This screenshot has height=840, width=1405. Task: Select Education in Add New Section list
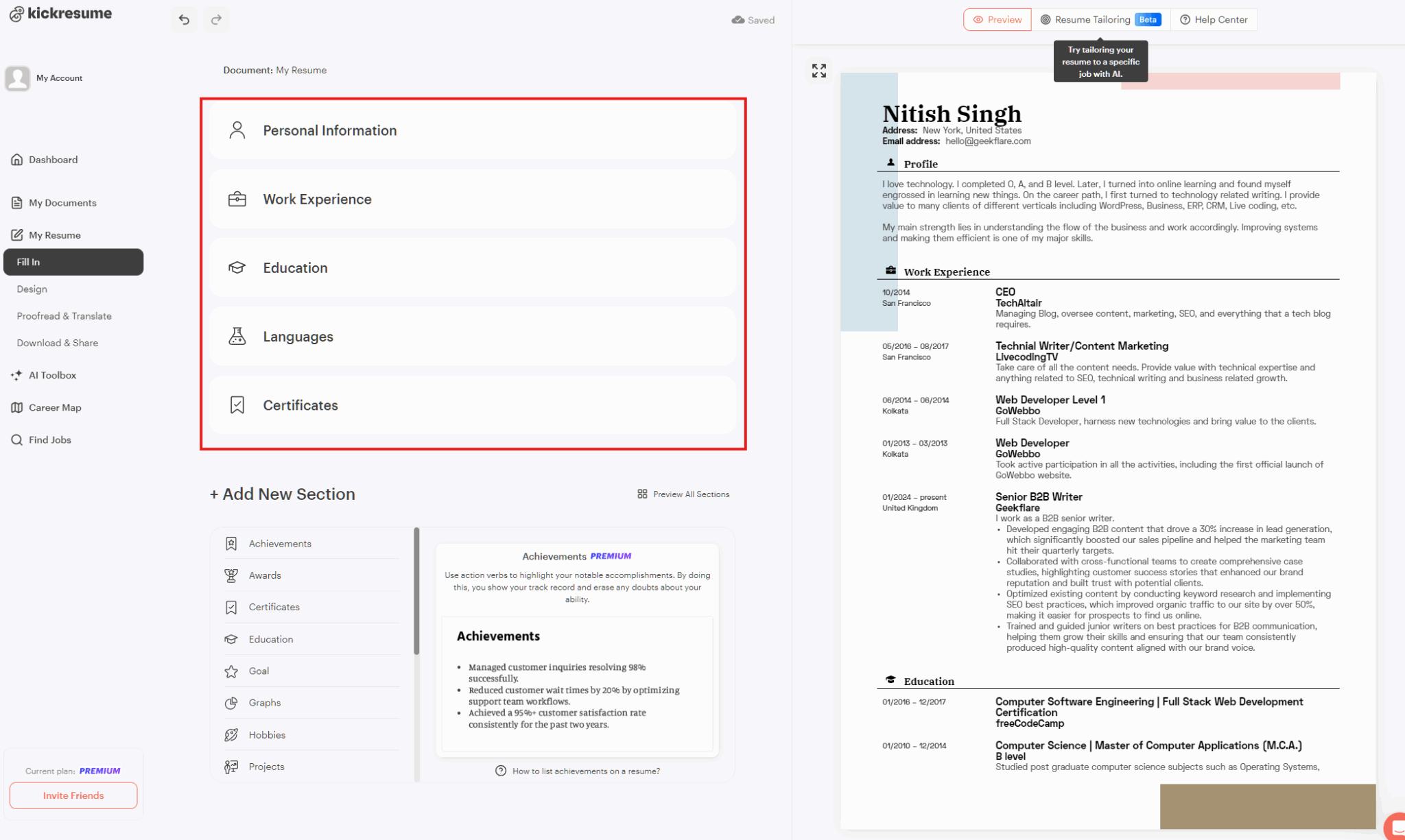(x=312, y=639)
